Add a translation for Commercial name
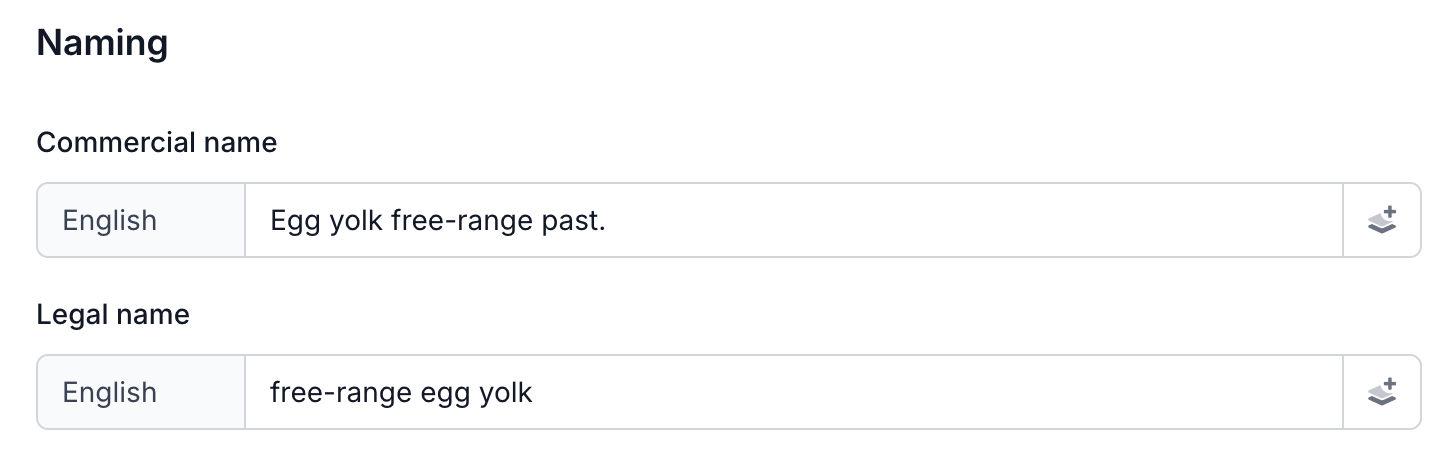This screenshot has width=1456, height=462. point(1381,220)
